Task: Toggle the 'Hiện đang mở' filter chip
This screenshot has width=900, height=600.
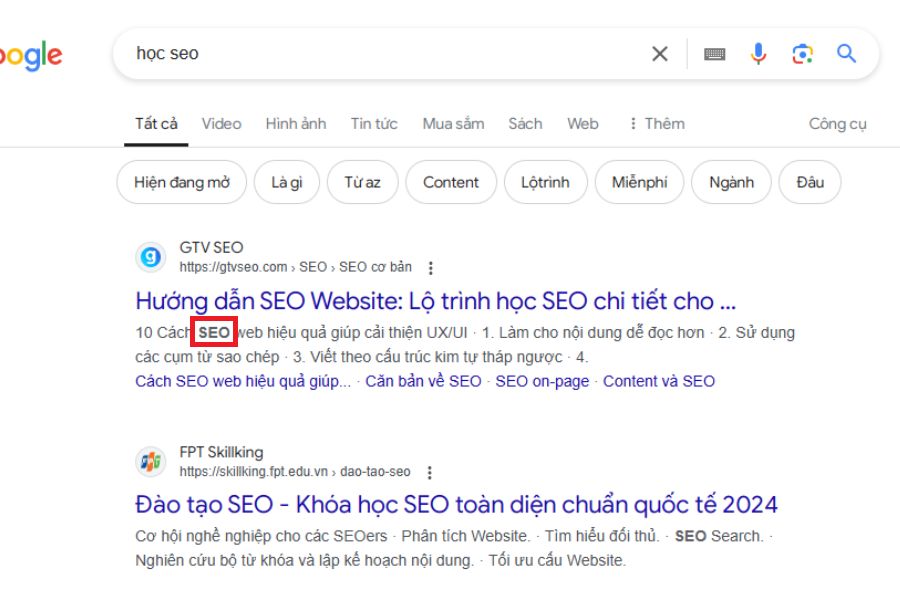Action: tap(181, 182)
